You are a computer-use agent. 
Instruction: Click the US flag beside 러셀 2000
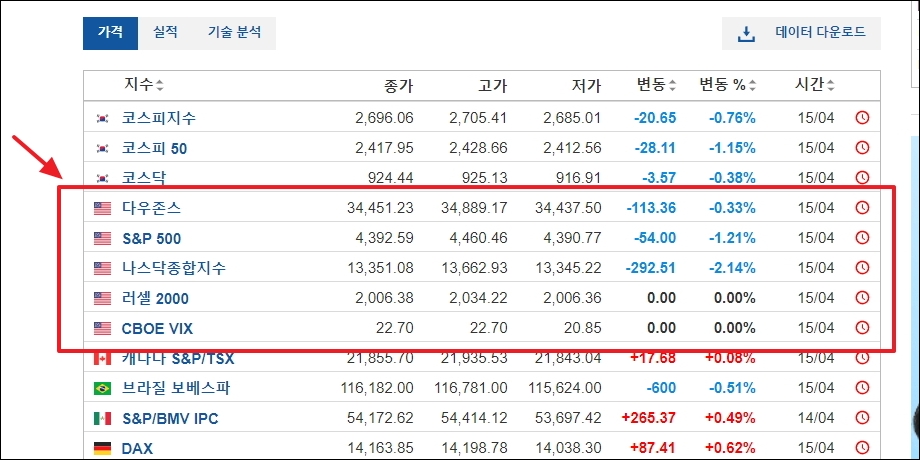click(102, 299)
